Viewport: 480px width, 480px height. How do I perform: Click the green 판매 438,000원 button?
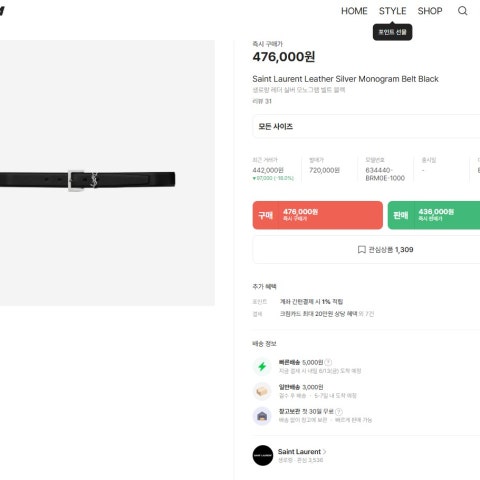click(x=434, y=215)
